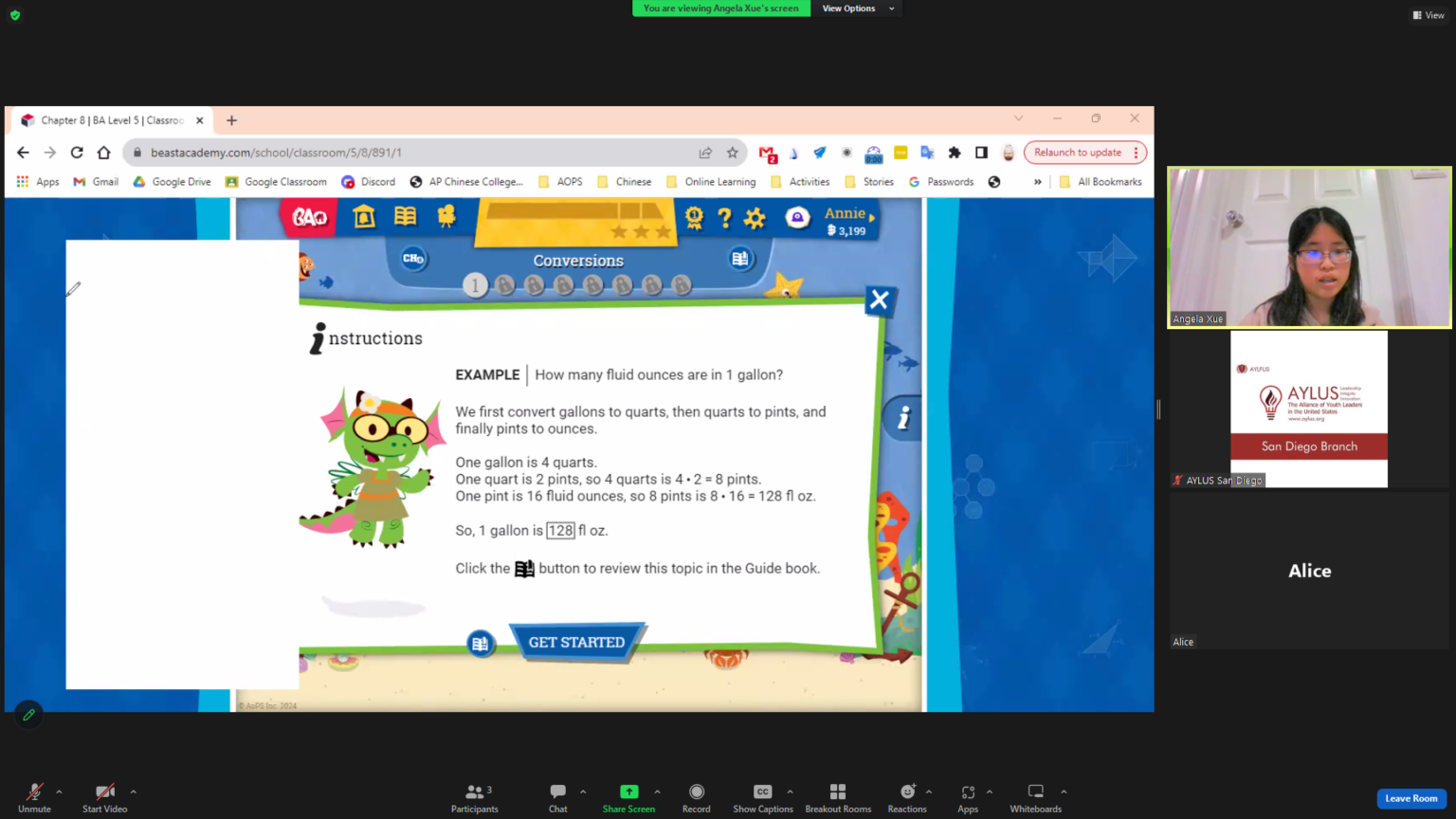Open the AOPS bookmarks folder

(x=560, y=182)
